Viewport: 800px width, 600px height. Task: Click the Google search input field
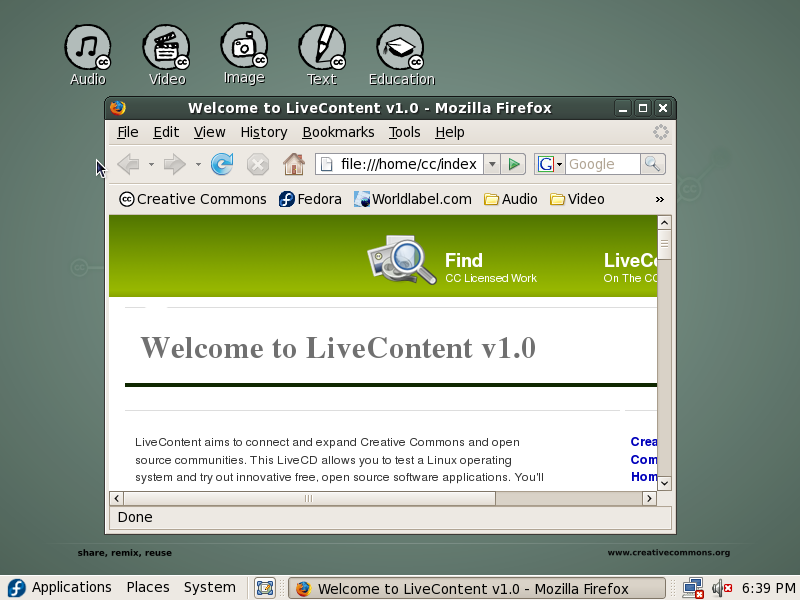click(x=603, y=164)
